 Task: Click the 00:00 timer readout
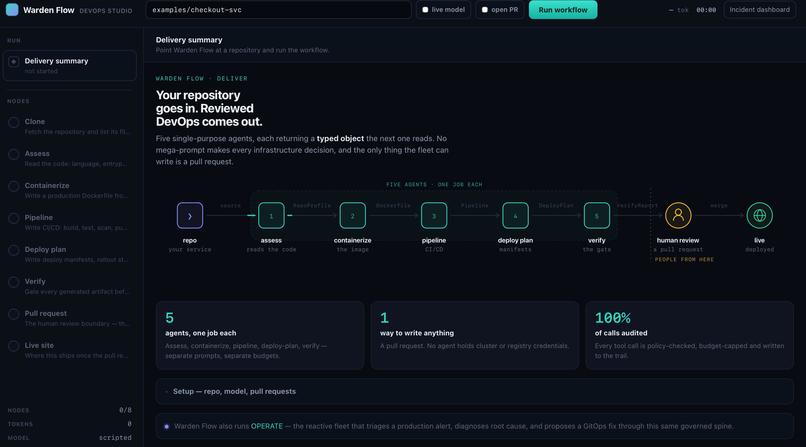(x=706, y=10)
